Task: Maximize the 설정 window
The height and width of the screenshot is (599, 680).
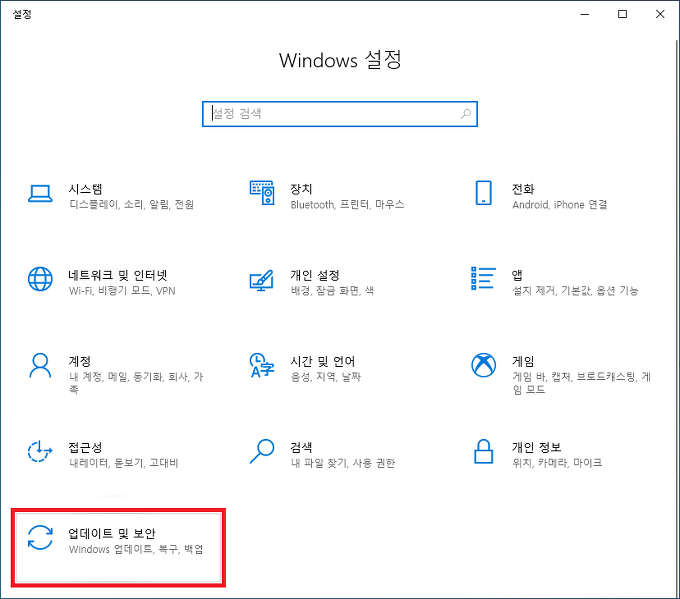Action: (x=622, y=14)
